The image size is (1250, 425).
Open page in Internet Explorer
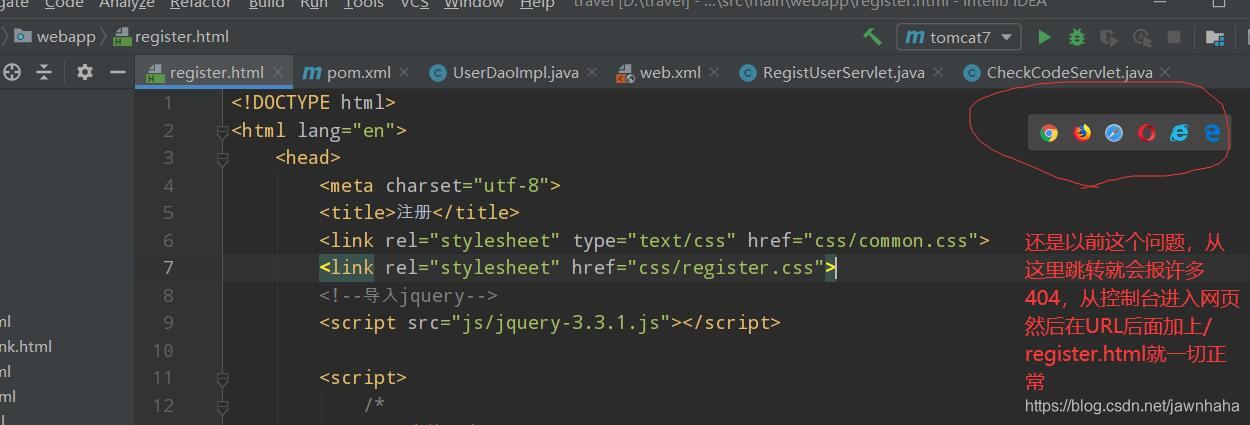tap(1180, 133)
